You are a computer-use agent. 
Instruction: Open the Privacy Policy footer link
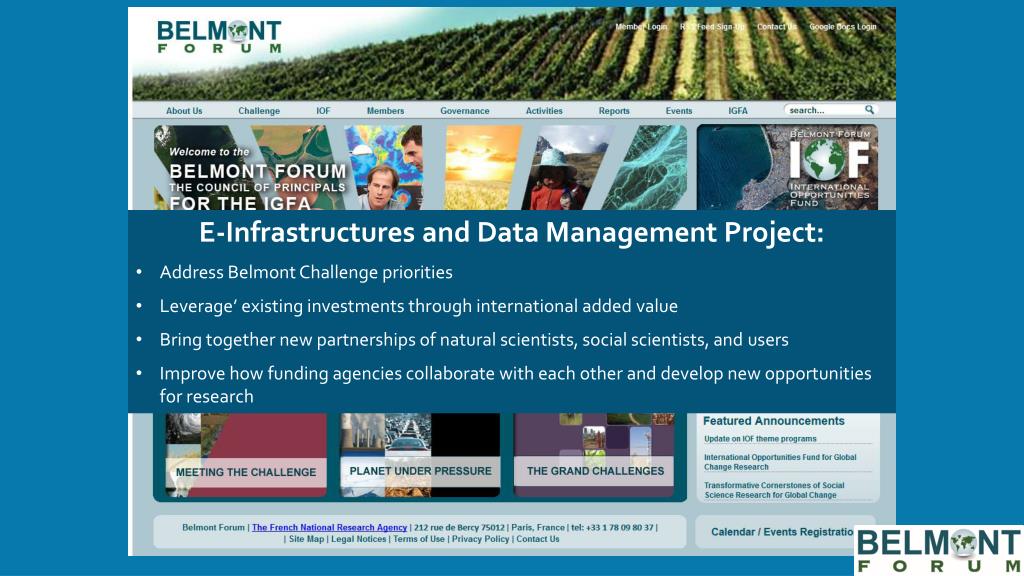480,539
